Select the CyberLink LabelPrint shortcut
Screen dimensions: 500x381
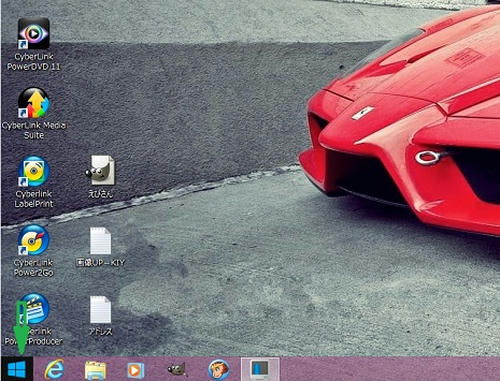(33, 182)
